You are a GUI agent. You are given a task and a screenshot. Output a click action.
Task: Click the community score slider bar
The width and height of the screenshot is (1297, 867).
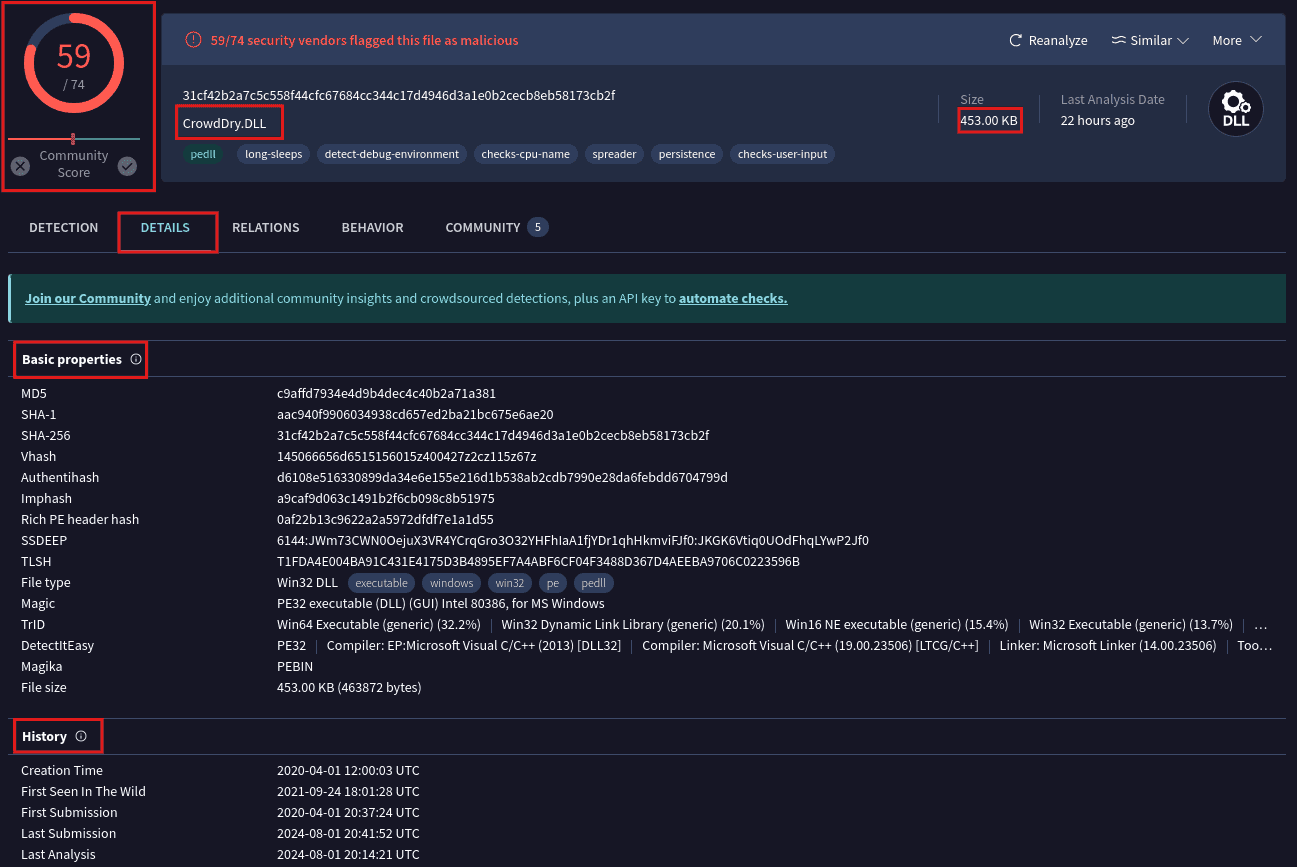(74, 139)
